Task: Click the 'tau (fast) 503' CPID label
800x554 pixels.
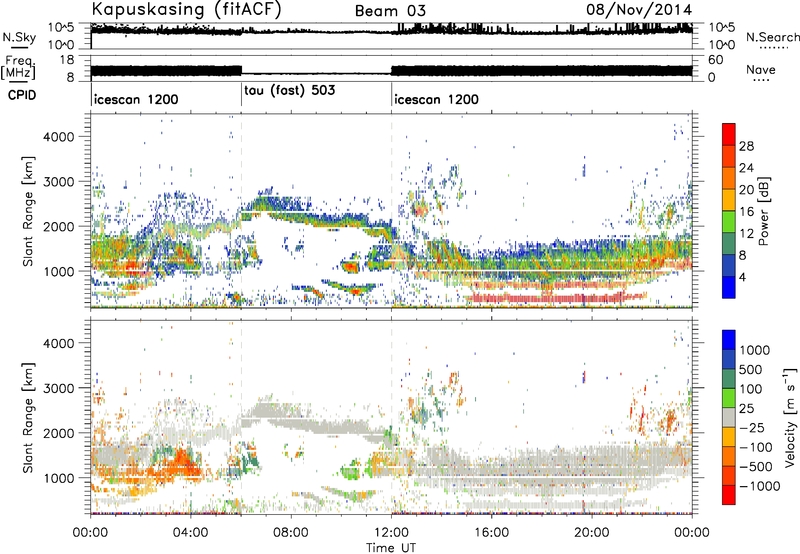Action: [x=289, y=91]
